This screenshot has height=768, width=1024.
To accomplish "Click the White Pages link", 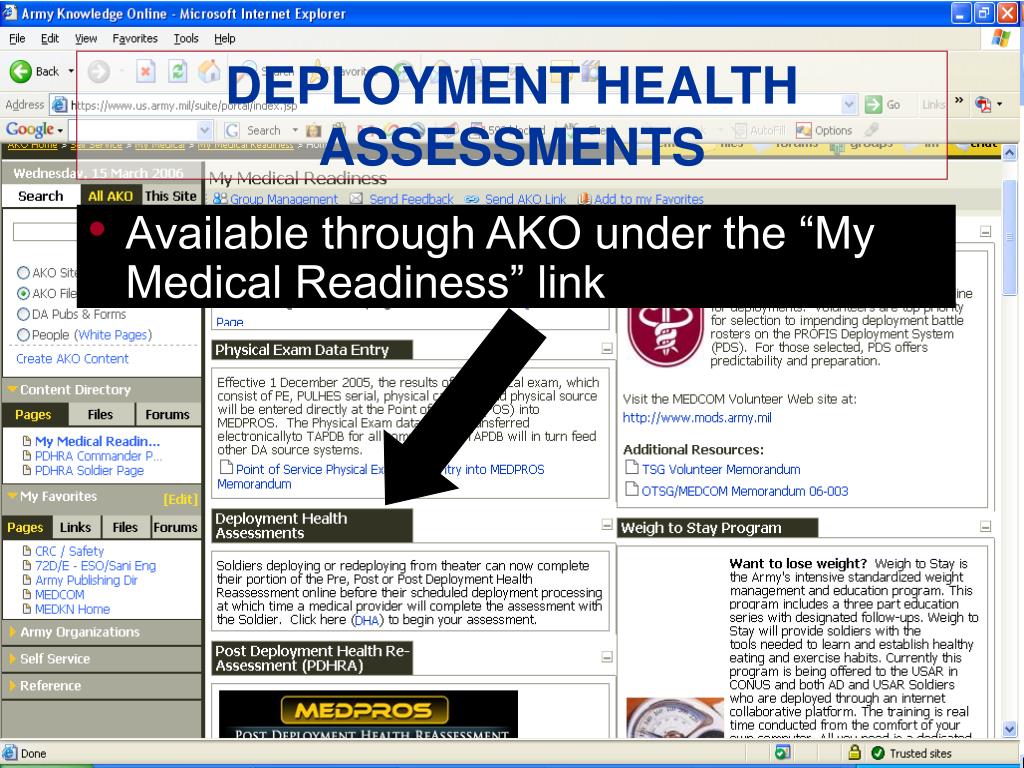I will [113, 335].
